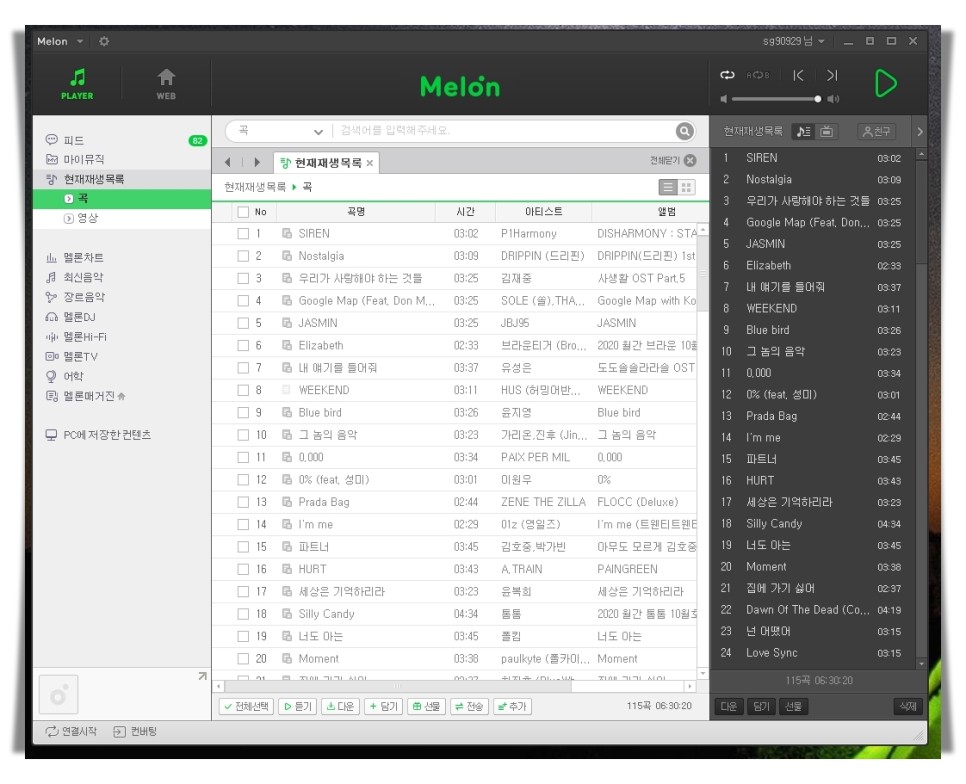This screenshot has height=784, width=966.
Task: Click the 삭제 button in right panel
Action: (907, 706)
